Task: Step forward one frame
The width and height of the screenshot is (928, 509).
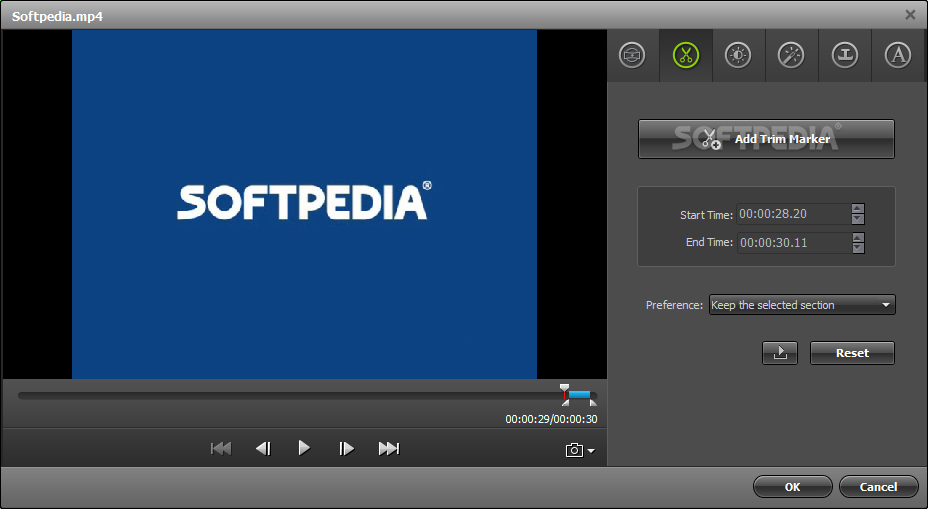Action: pyautogui.click(x=346, y=449)
